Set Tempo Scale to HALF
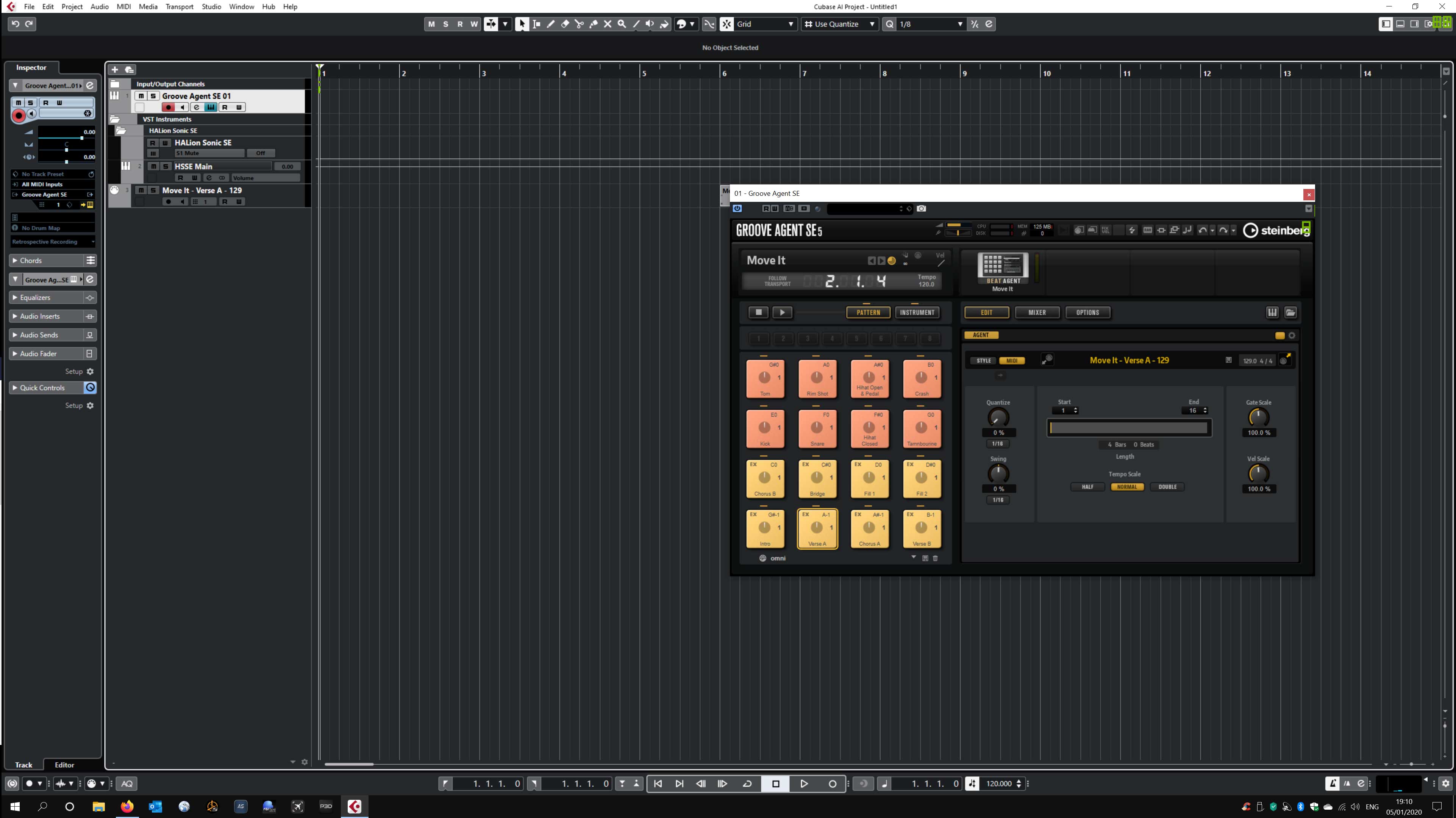Screen dimensions: 1456x818 (x=1087, y=487)
